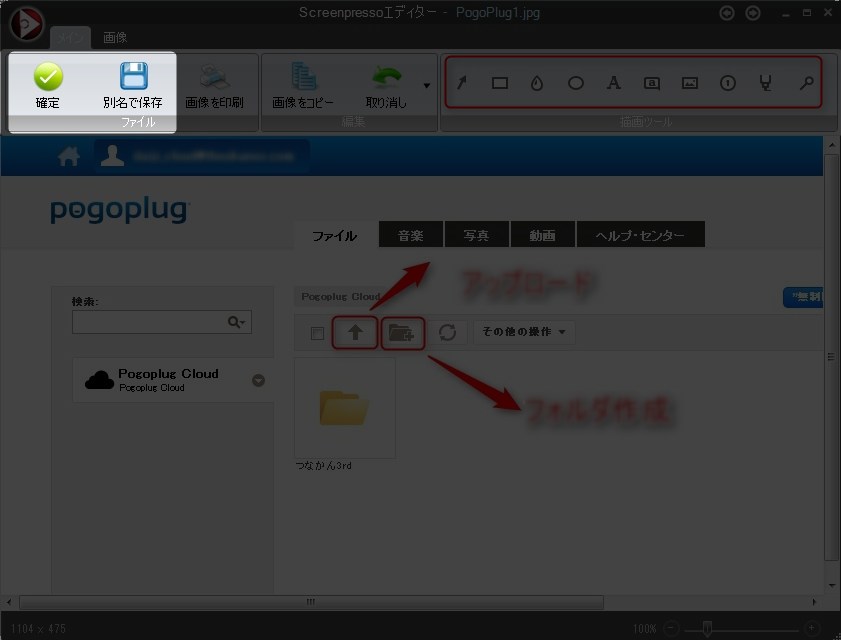Click the 1104 x 475 size label
This screenshot has width=841, height=640.
click(x=38, y=628)
